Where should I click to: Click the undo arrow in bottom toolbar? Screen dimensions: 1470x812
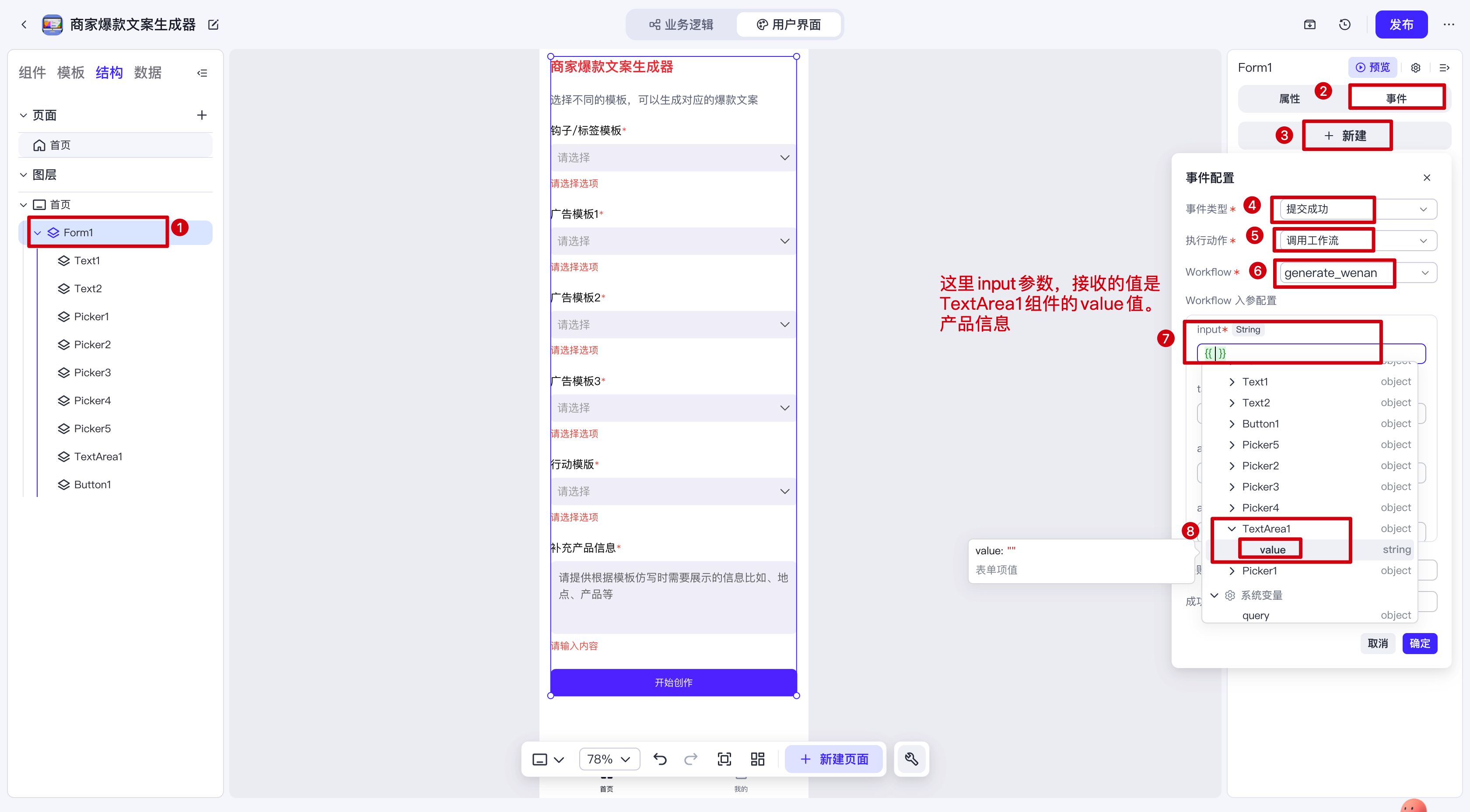(660, 759)
